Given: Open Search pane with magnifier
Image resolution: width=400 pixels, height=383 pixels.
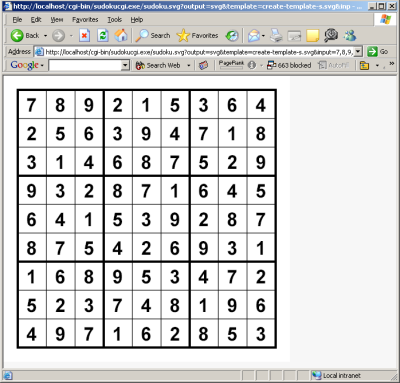Looking at the screenshot, I should point(153,35).
